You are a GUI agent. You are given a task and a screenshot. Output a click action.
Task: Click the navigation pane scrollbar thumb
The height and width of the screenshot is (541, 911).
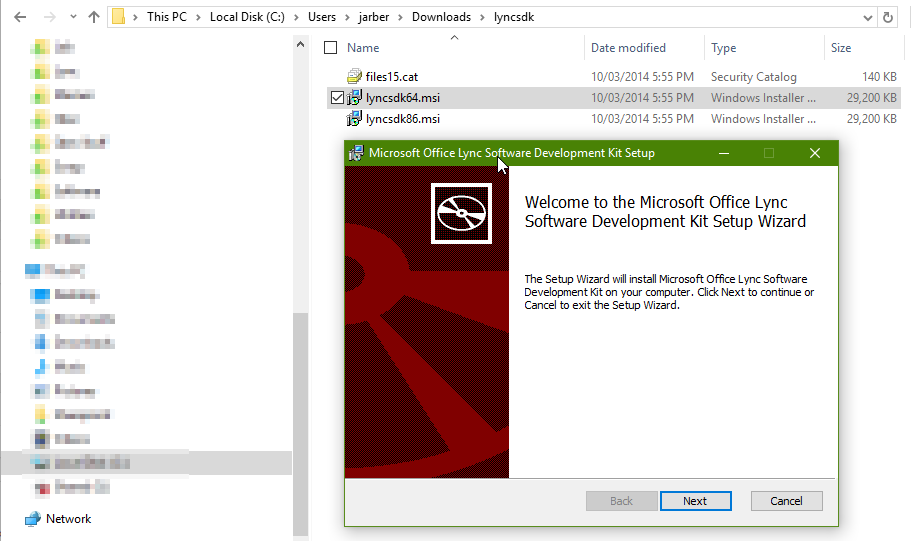coord(300,424)
